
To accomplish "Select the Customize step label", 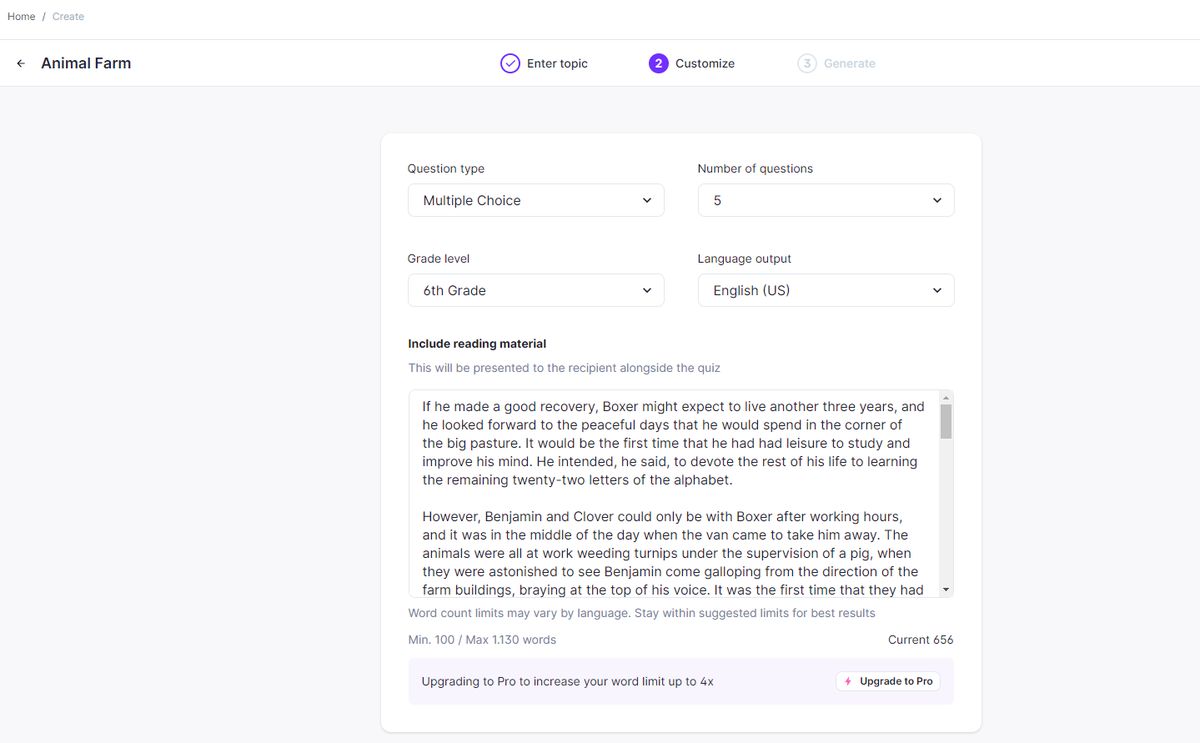I will (x=704, y=63).
